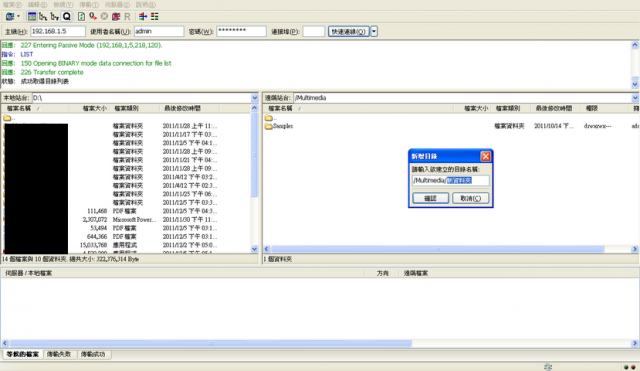Click the local row sized 111,468
Viewport: 640px width, 371px height.
click(x=127, y=211)
